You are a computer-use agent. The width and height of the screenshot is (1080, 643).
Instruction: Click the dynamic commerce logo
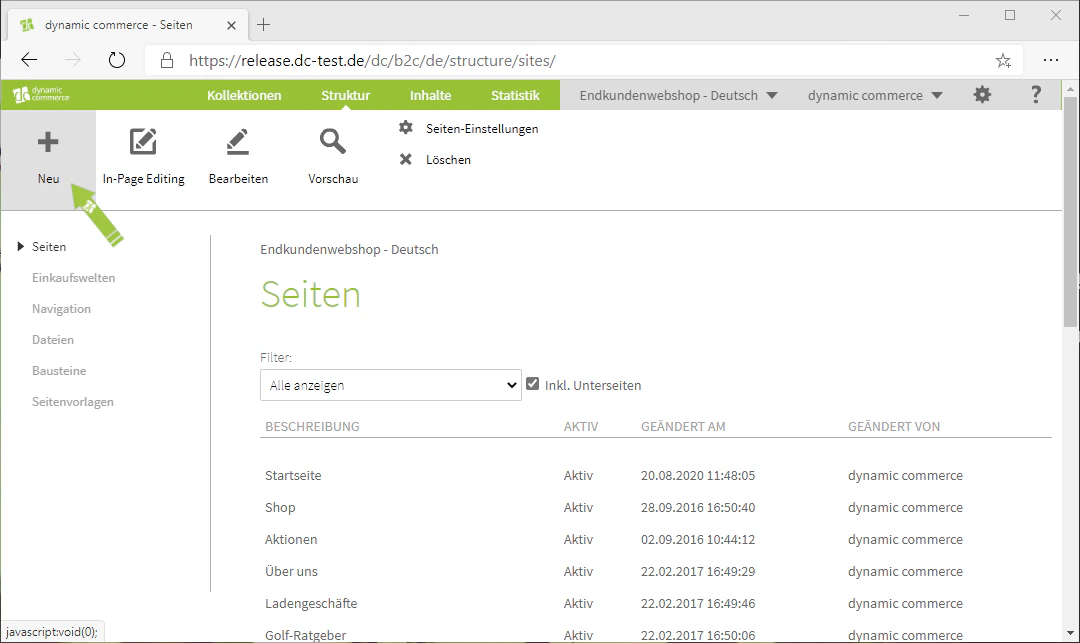point(41,95)
